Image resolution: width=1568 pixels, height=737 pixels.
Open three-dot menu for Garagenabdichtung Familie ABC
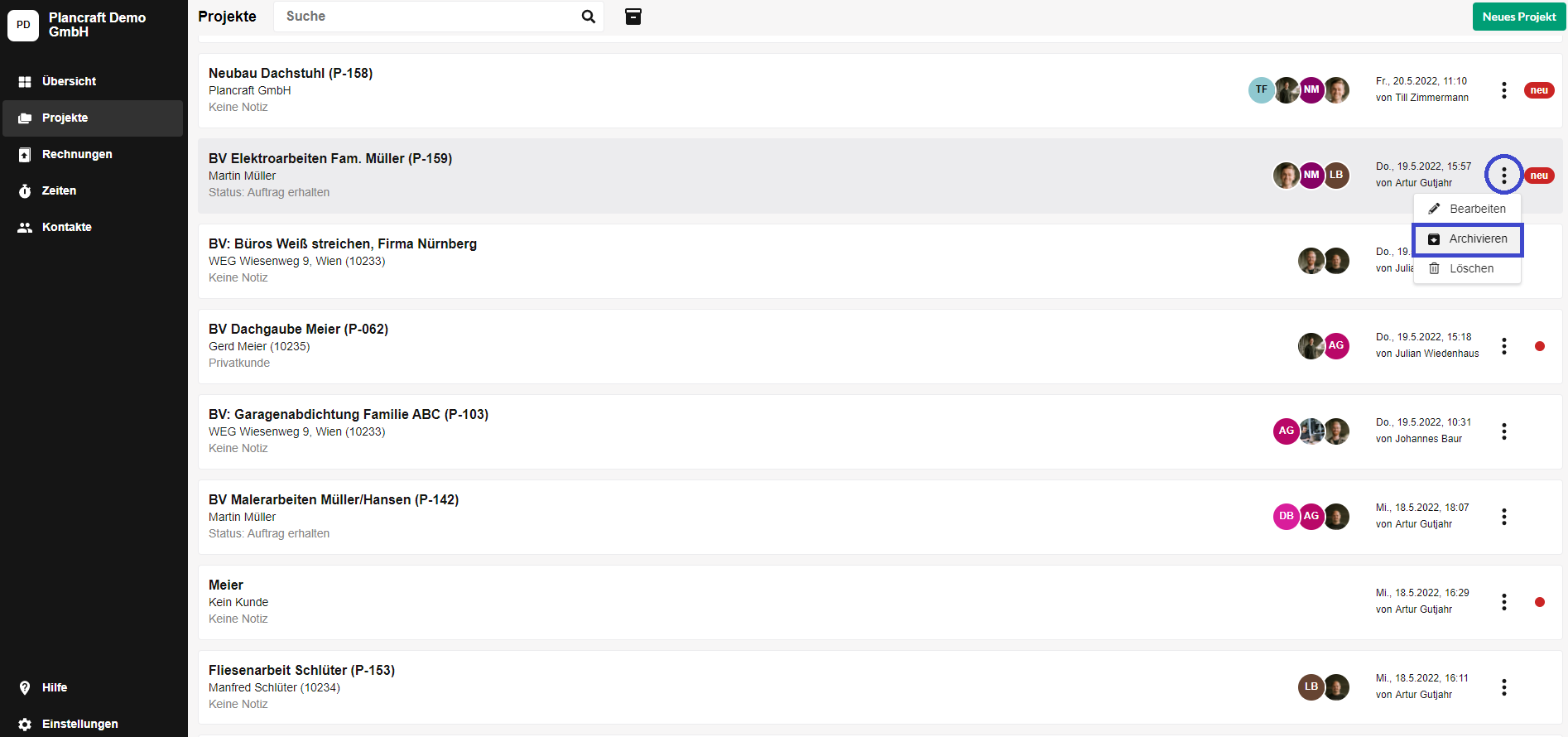[1504, 431]
